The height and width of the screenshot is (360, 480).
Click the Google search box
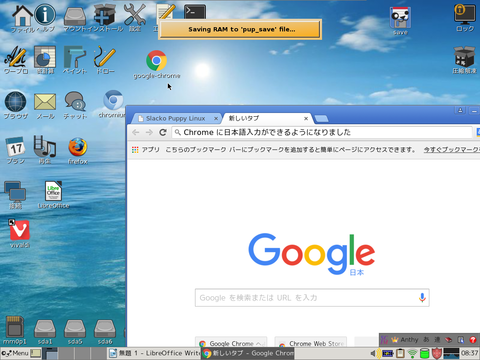pyautogui.click(x=312, y=298)
